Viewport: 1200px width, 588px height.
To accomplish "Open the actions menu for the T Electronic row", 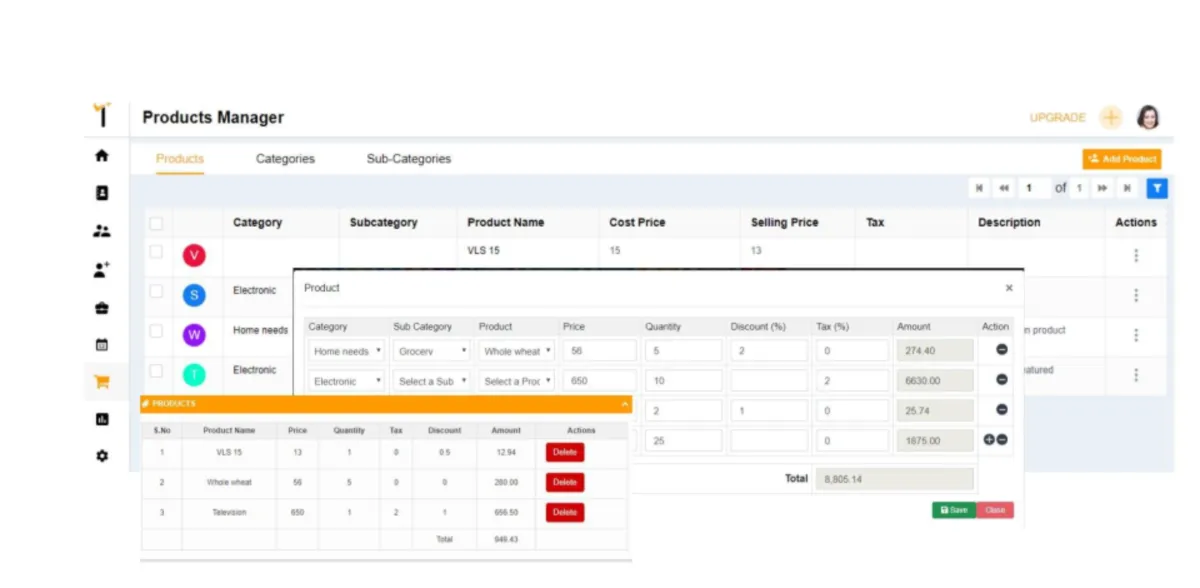I will [x=1136, y=375].
